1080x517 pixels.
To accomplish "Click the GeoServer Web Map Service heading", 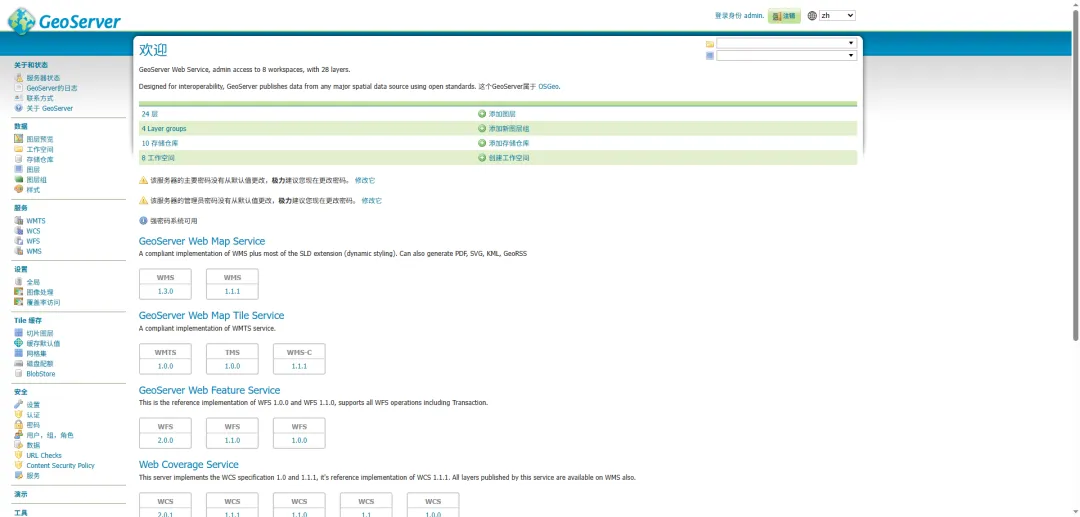I will (x=202, y=242).
